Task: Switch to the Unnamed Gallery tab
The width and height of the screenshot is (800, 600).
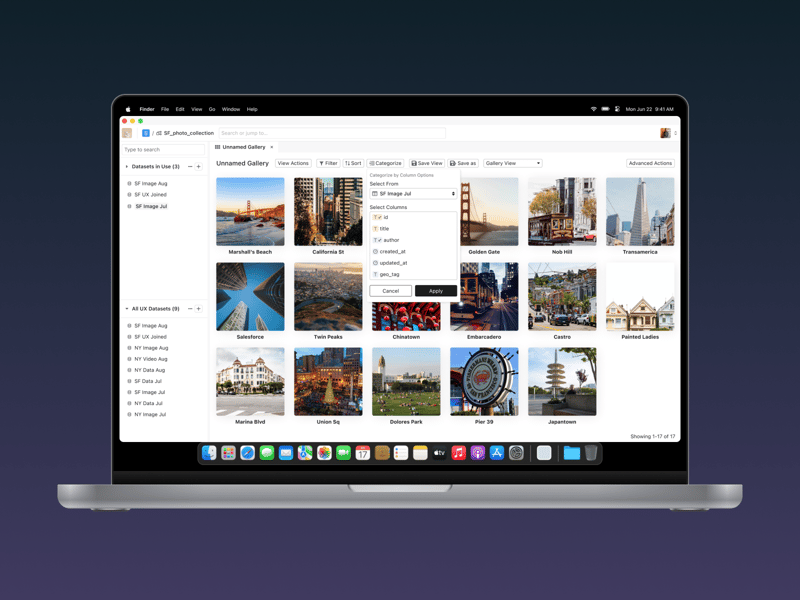Action: point(243,146)
